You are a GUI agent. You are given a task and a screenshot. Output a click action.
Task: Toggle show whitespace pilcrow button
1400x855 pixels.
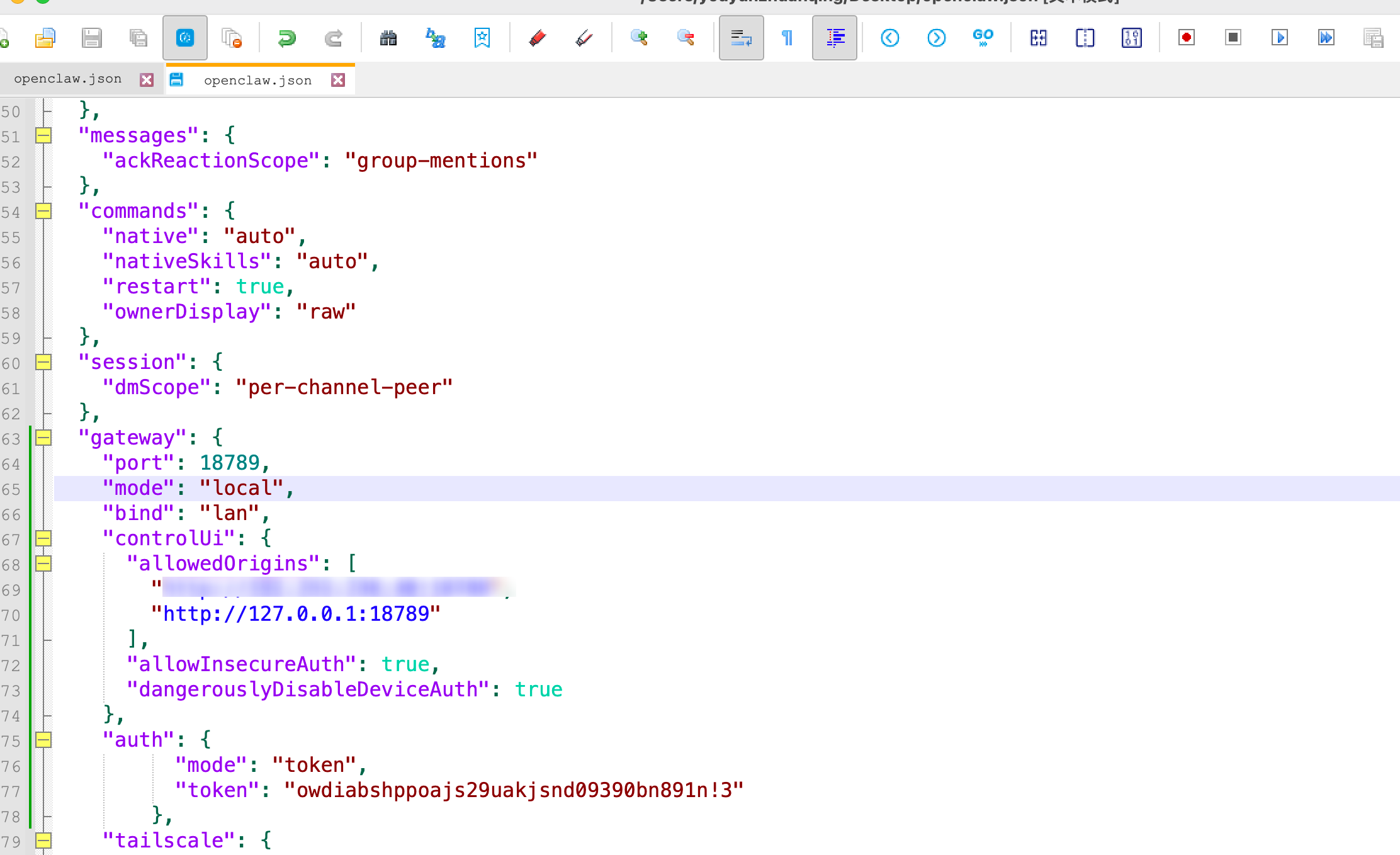click(x=787, y=38)
